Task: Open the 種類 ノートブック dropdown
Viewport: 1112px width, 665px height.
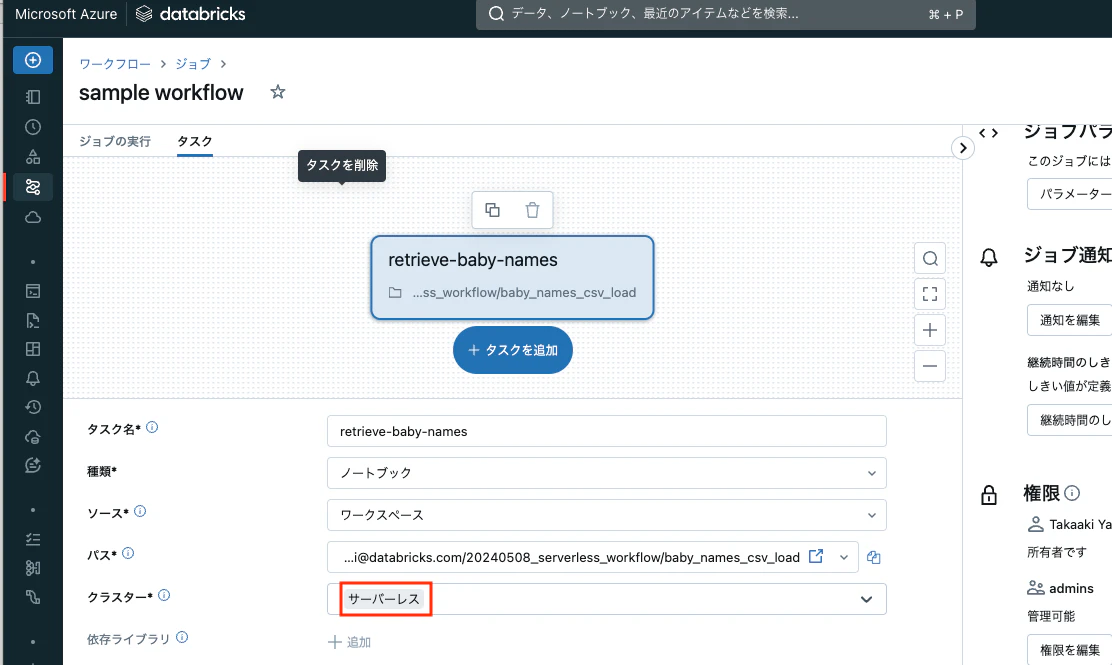Action: 606,473
